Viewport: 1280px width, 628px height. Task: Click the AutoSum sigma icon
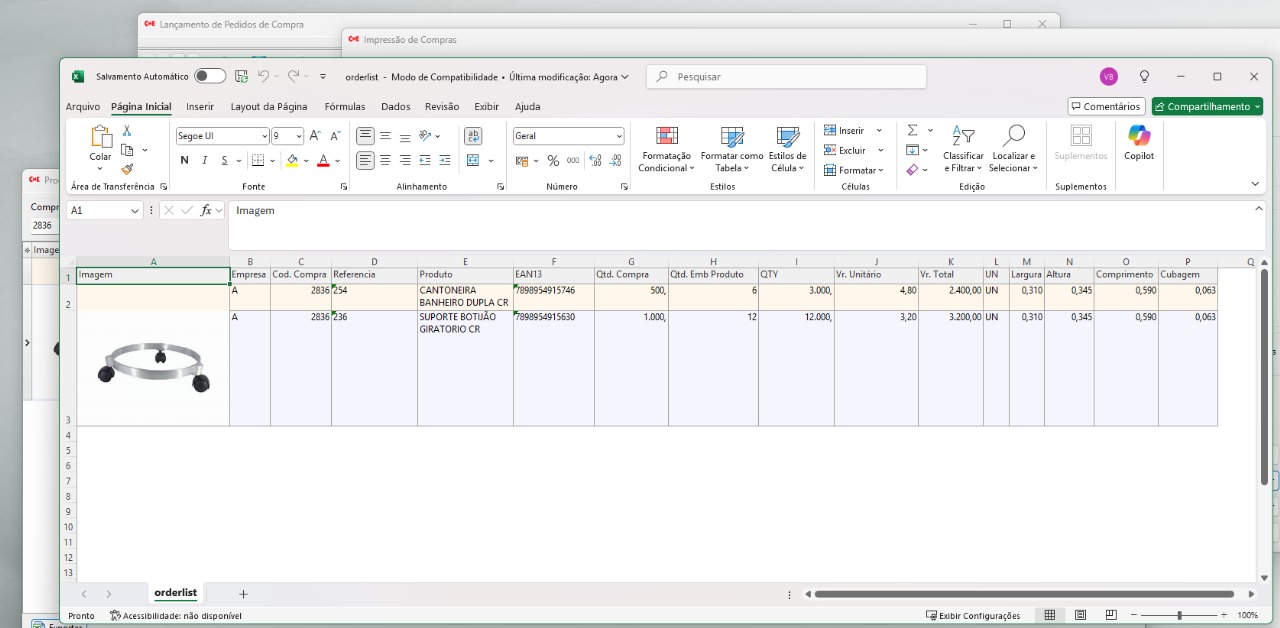coord(912,131)
